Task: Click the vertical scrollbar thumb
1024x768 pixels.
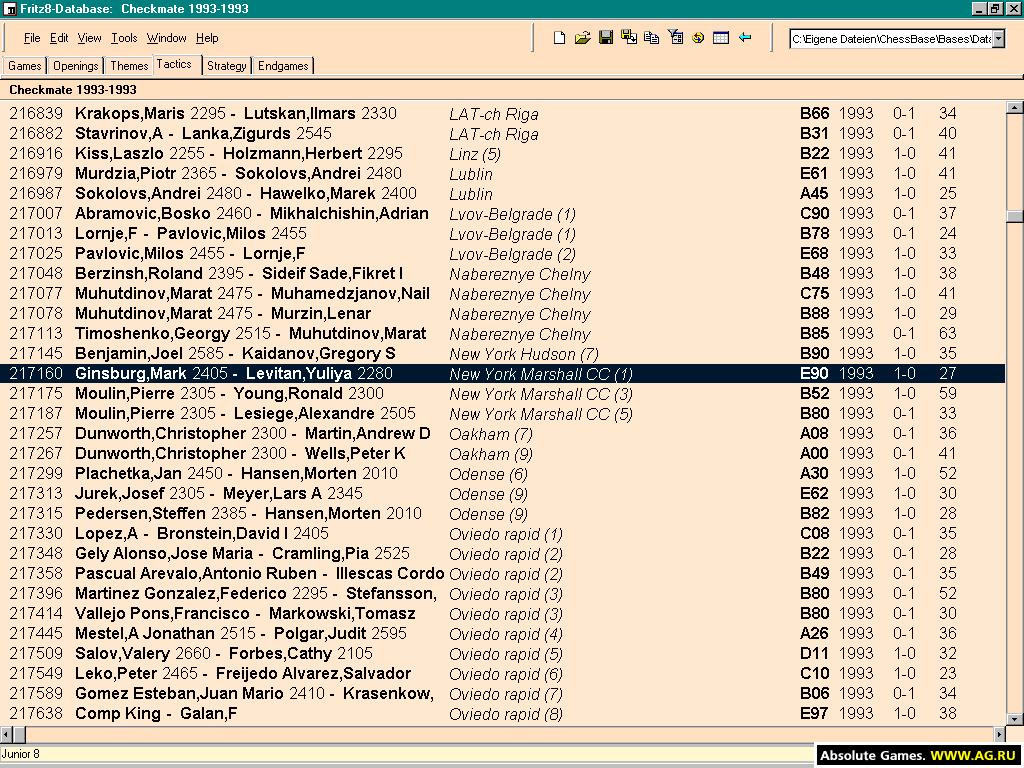Action: (1015, 216)
